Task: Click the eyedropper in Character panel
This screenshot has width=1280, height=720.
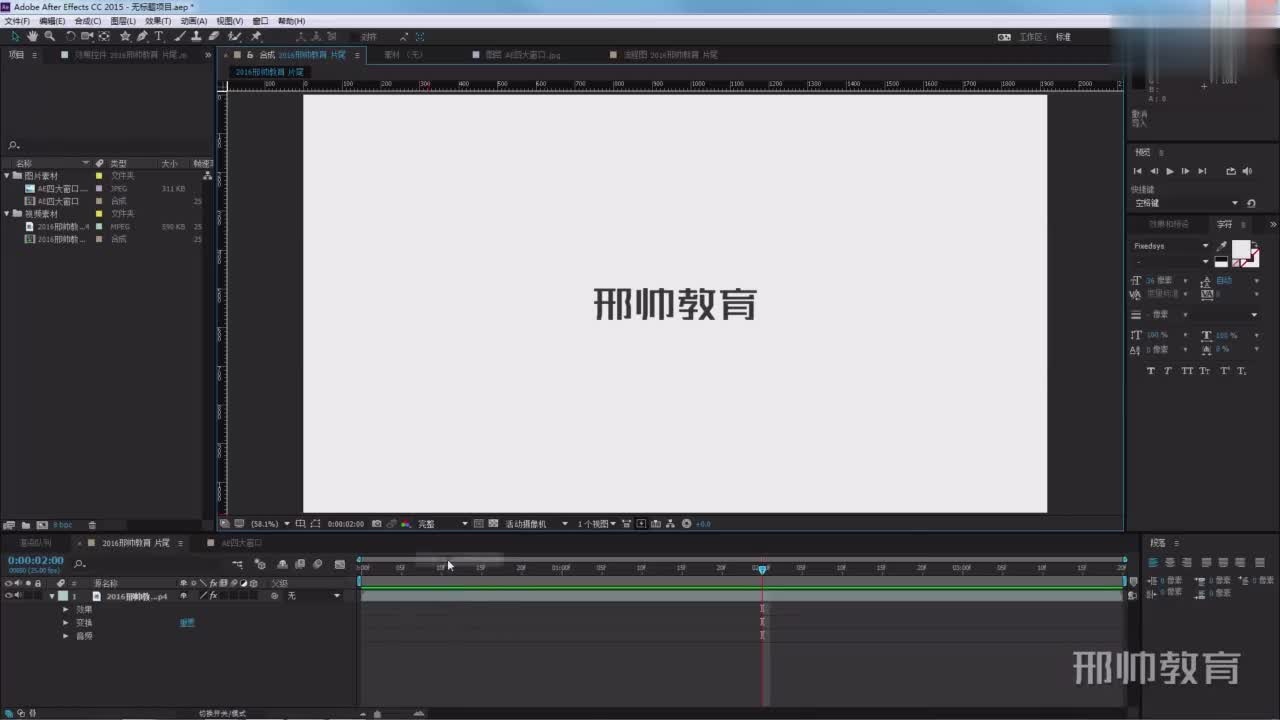Action: point(1221,246)
